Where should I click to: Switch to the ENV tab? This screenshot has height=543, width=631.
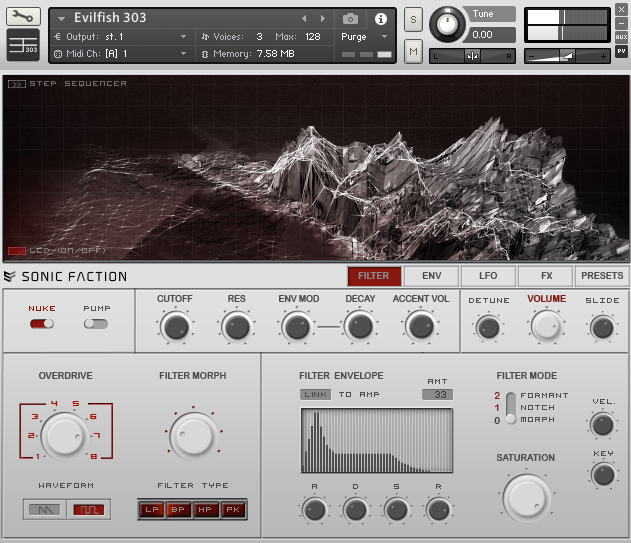(x=431, y=276)
